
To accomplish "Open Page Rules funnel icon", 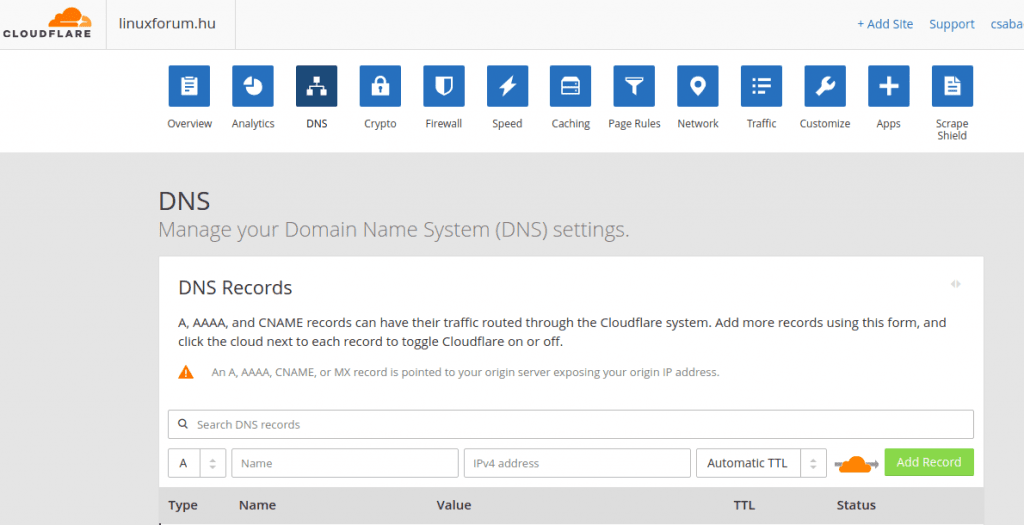I will click(x=634, y=87).
